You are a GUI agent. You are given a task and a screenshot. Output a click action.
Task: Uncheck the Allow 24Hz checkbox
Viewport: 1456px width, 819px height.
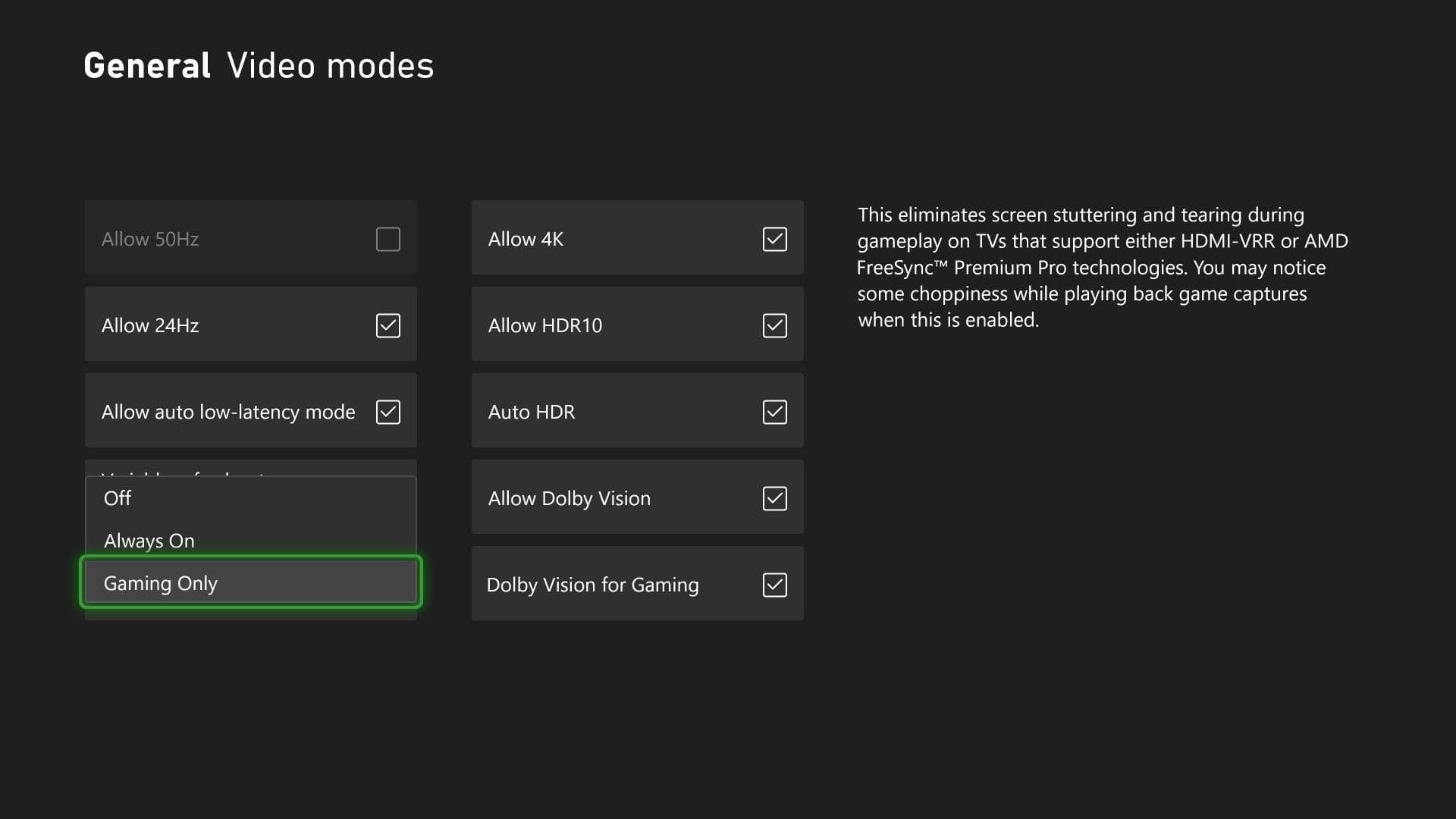pos(388,326)
